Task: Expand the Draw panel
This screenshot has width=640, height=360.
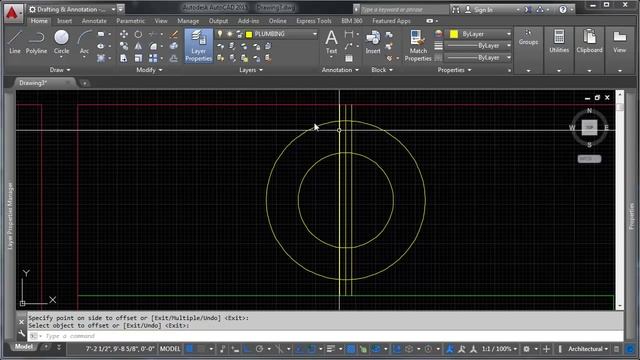Action: [x=60, y=70]
